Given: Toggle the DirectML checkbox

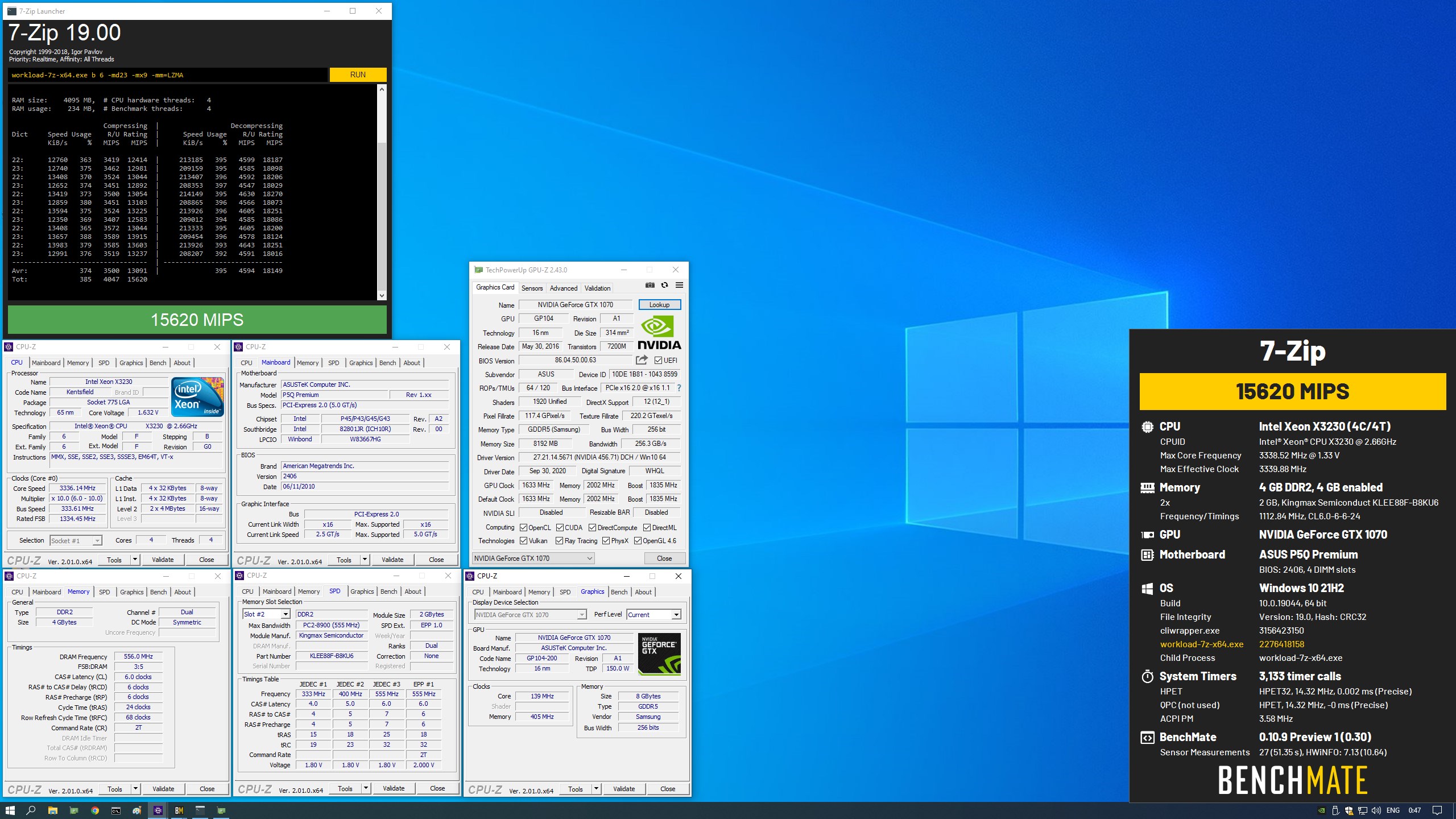Looking at the screenshot, I should point(647,528).
